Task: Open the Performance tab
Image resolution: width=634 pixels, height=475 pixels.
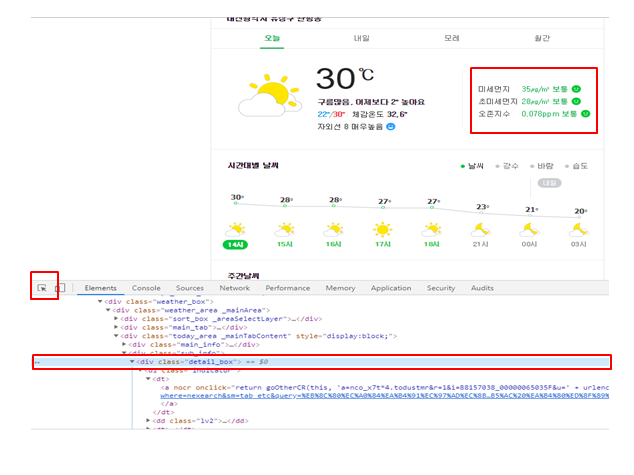Action: [x=287, y=288]
